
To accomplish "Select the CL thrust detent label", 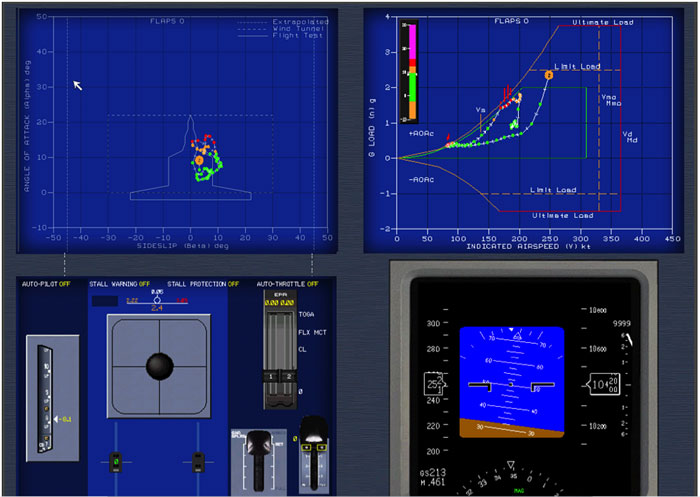I will point(302,349).
